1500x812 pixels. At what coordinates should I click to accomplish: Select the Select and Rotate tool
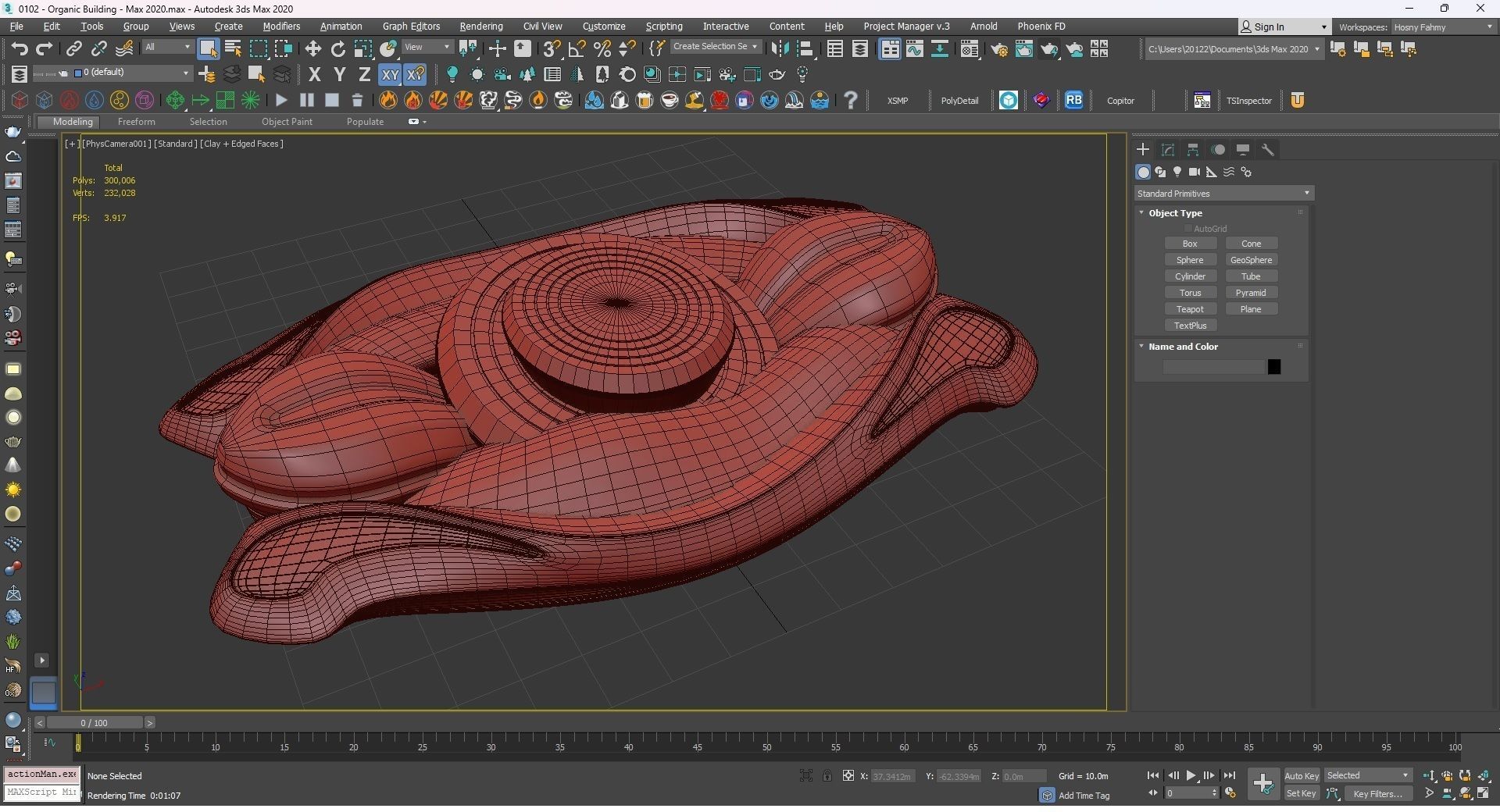tap(337, 48)
